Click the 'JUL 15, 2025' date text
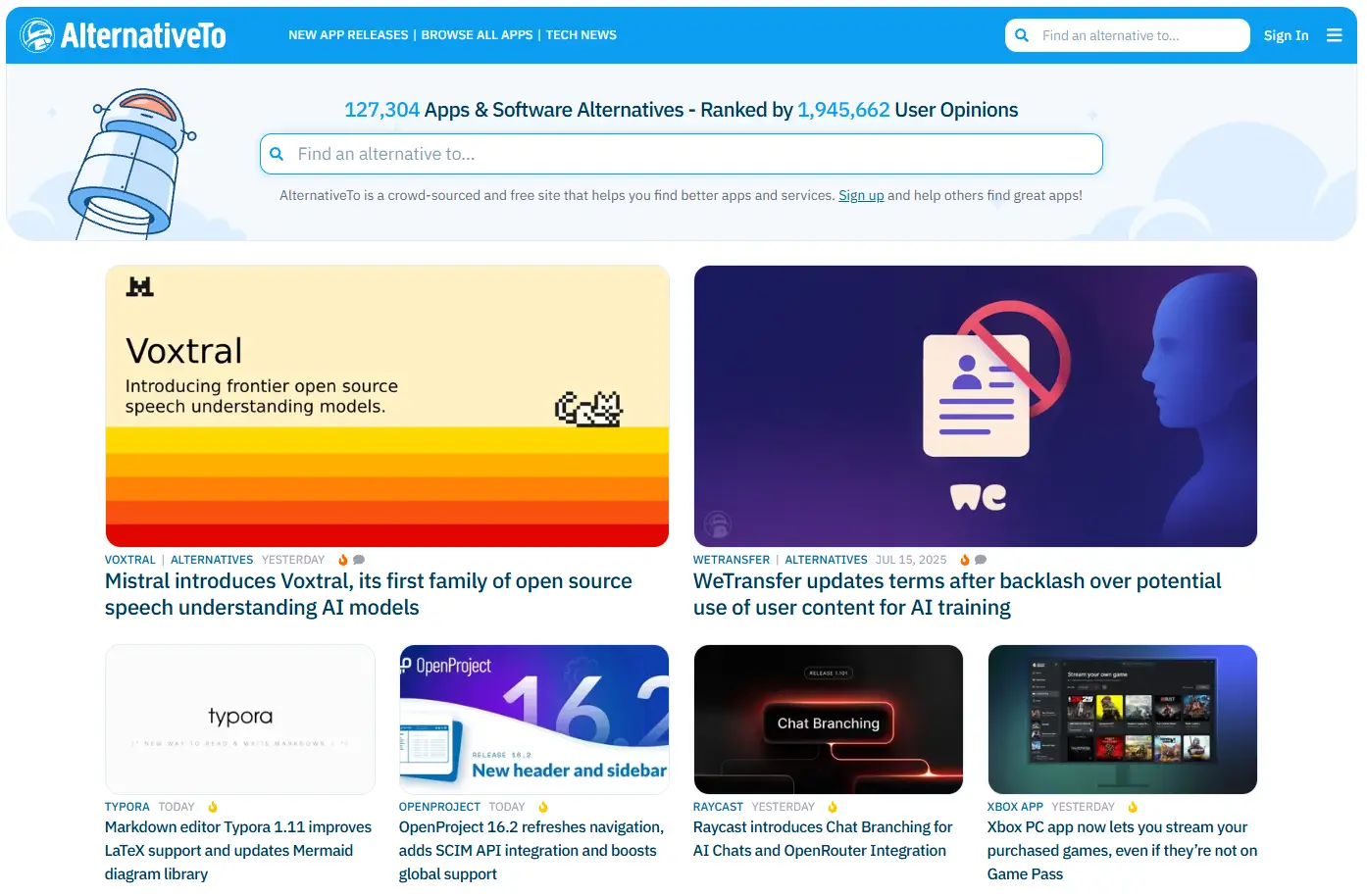The height and width of the screenshot is (896, 1367). pyautogui.click(x=911, y=560)
